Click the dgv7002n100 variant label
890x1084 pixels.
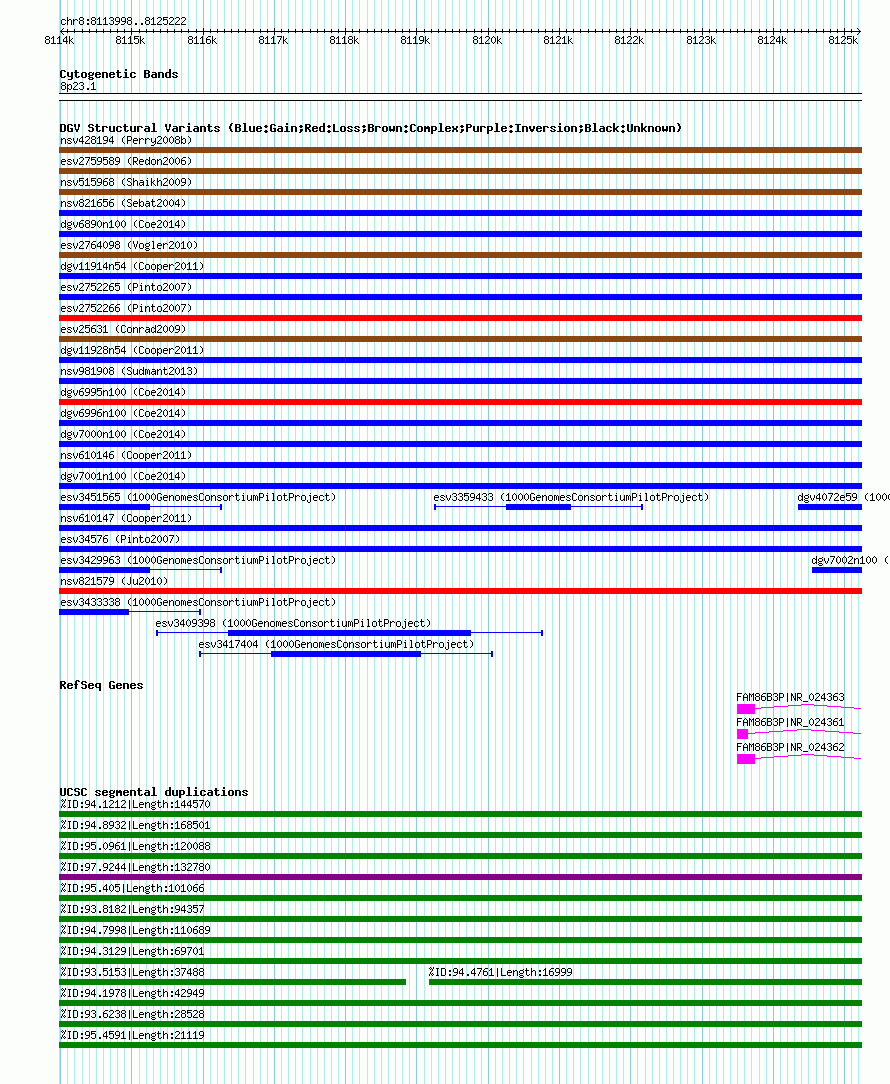tap(850, 560)
